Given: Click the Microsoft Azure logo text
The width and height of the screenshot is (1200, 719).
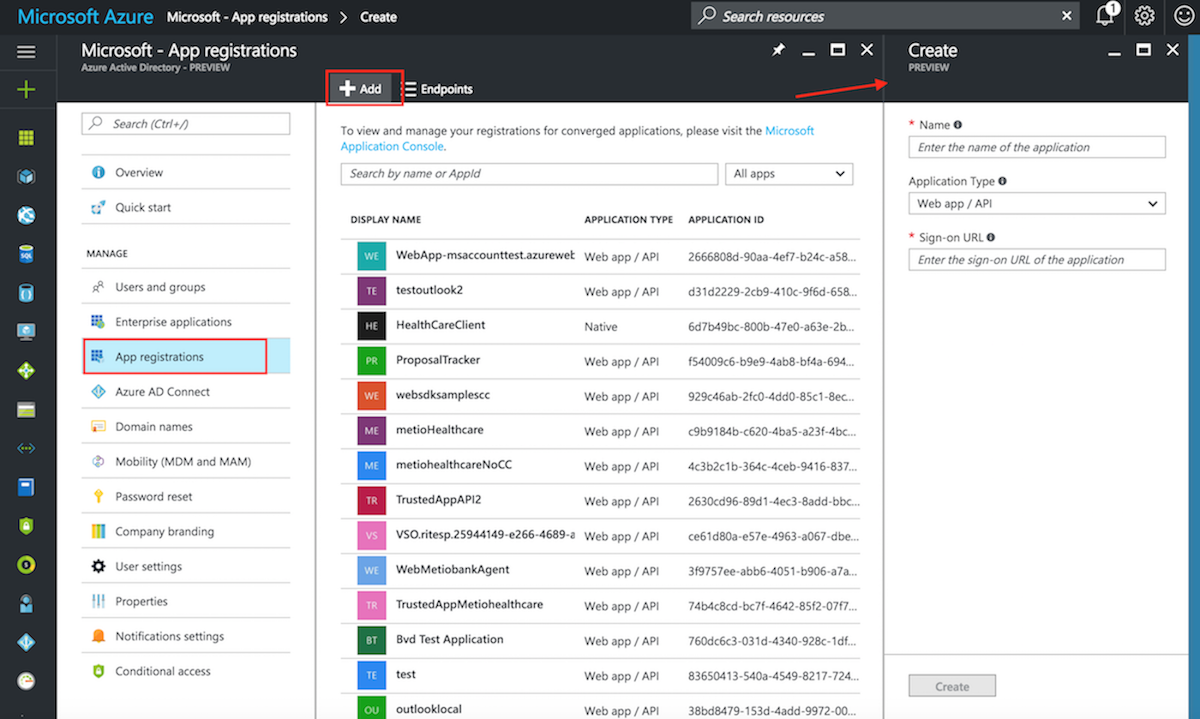Looking at the screenshot, I should point(85,17).
